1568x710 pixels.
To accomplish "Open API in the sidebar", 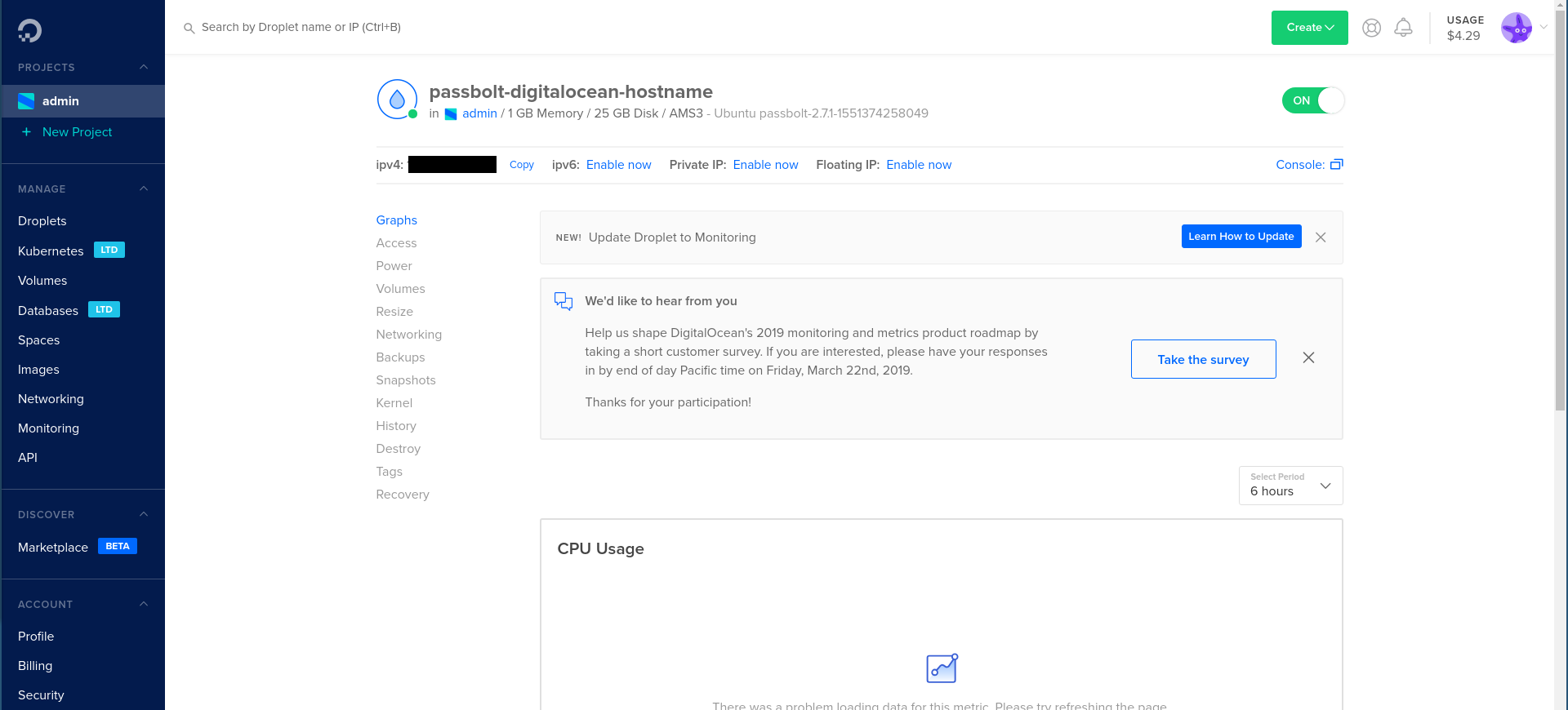I will click(x=28, y=458).
